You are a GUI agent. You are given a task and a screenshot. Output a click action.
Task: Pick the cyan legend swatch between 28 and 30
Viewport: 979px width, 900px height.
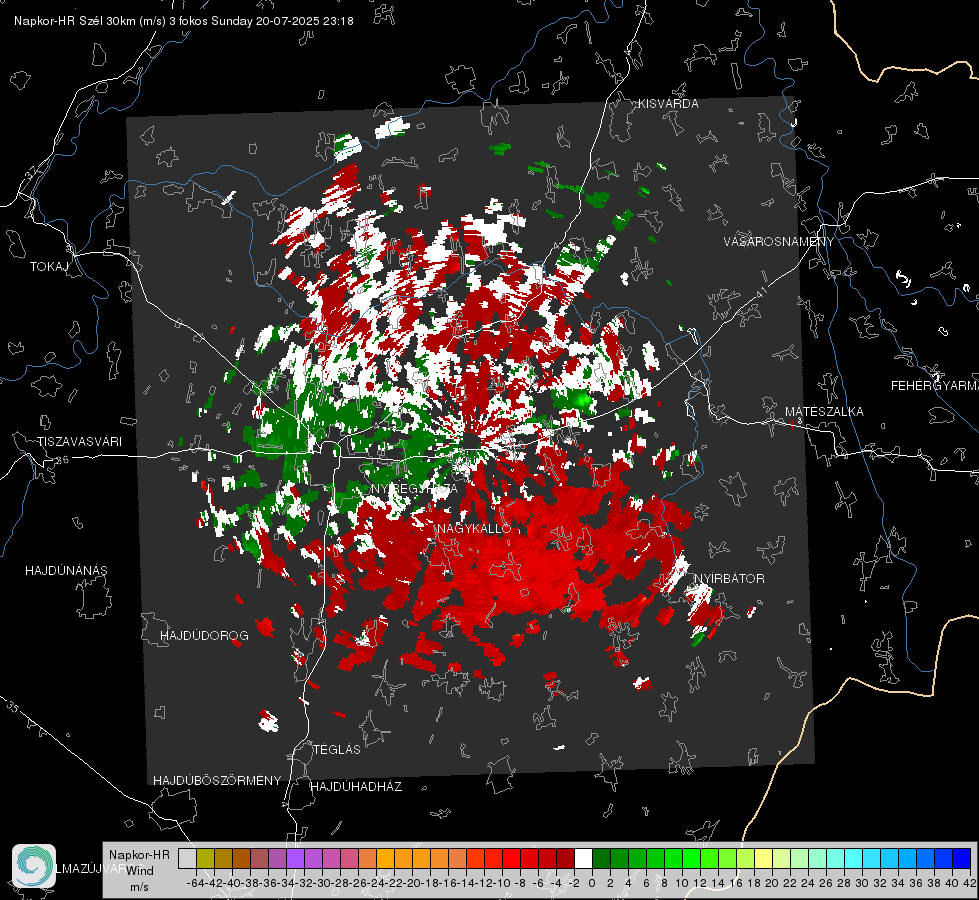tap(853, 858)
